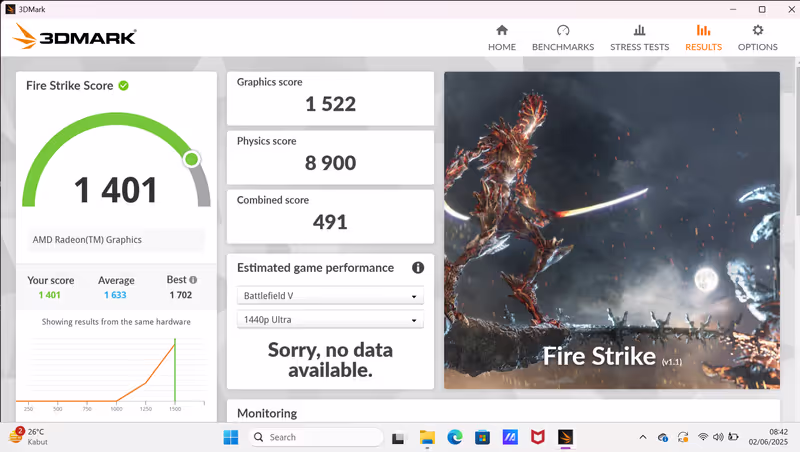Open the HOME tab icon
This screenshot has width=800, height=452.
pyautogui.click(x=502, y=31)
